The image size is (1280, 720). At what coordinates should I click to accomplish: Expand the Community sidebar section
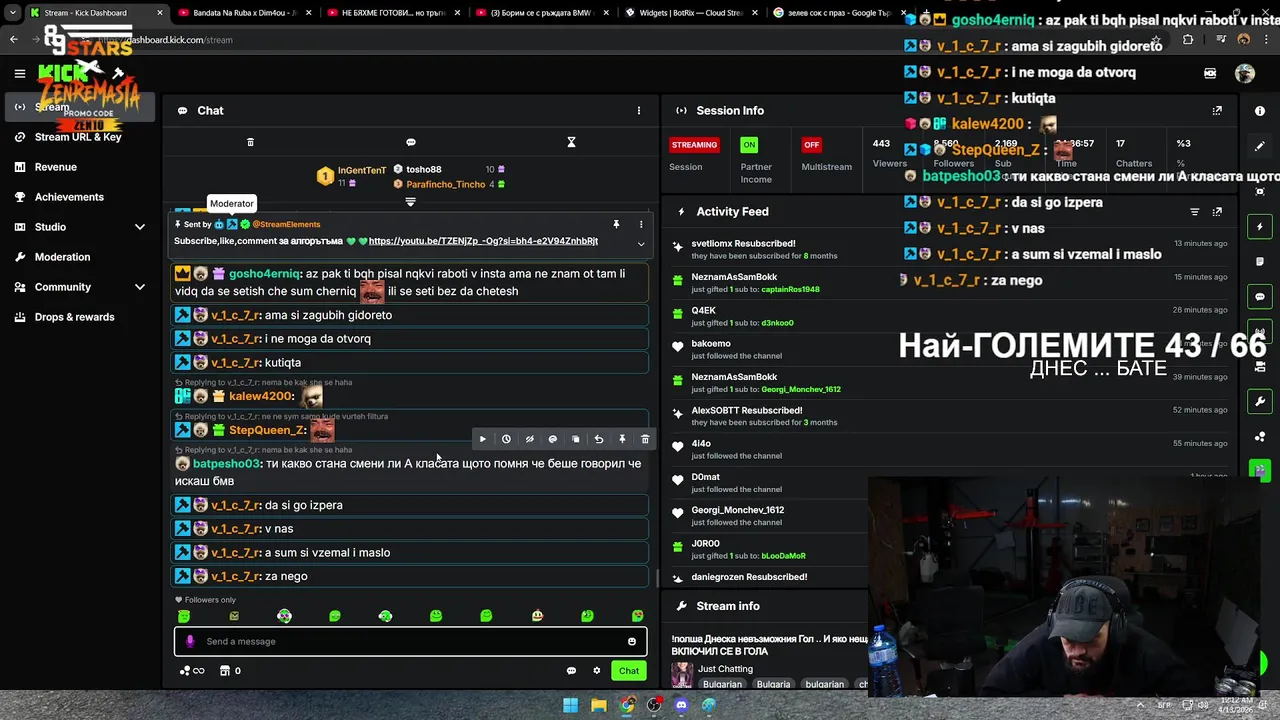click(x=140, y=287)
